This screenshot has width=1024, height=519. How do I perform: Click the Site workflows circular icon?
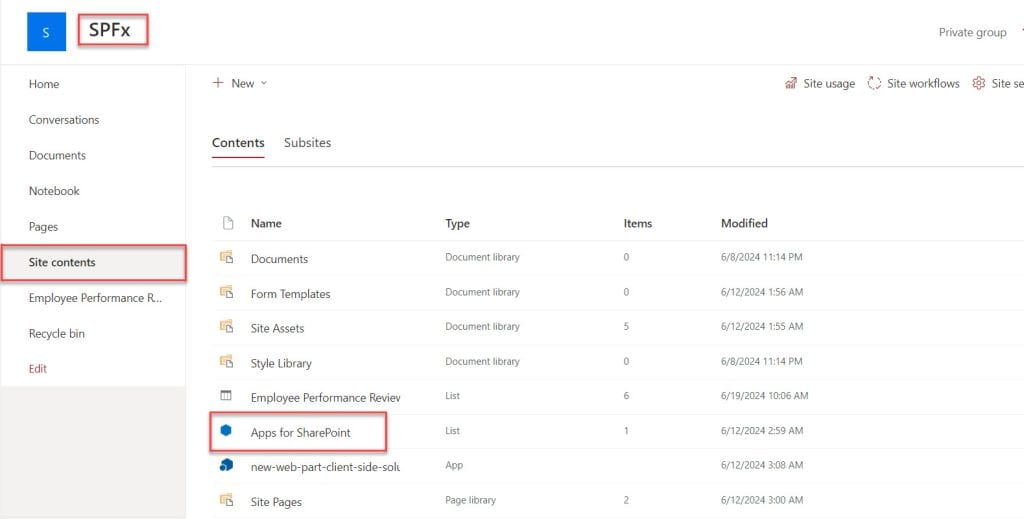click(x=874, y=84)
